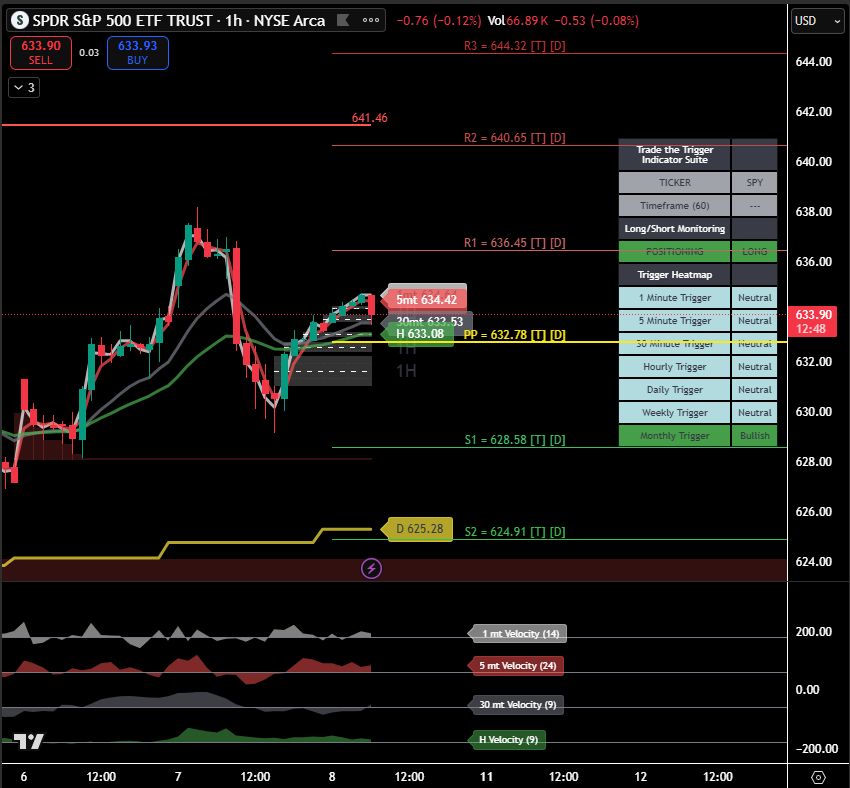850x788 pixels.
Task: Select the D 625.28 price label
Action: click(x=417, y=528)
